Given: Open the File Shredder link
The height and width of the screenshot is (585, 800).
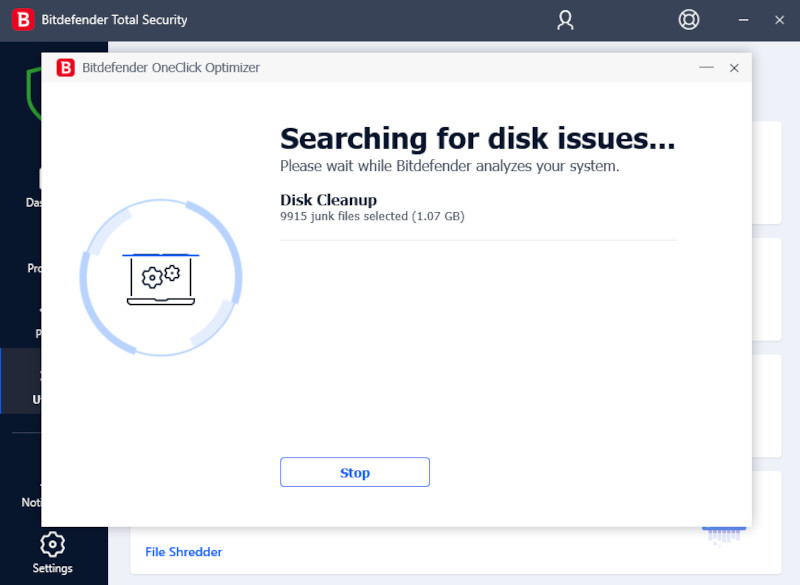Looking at the screenshot, I should pyautogui.click(x=184, y=552).
